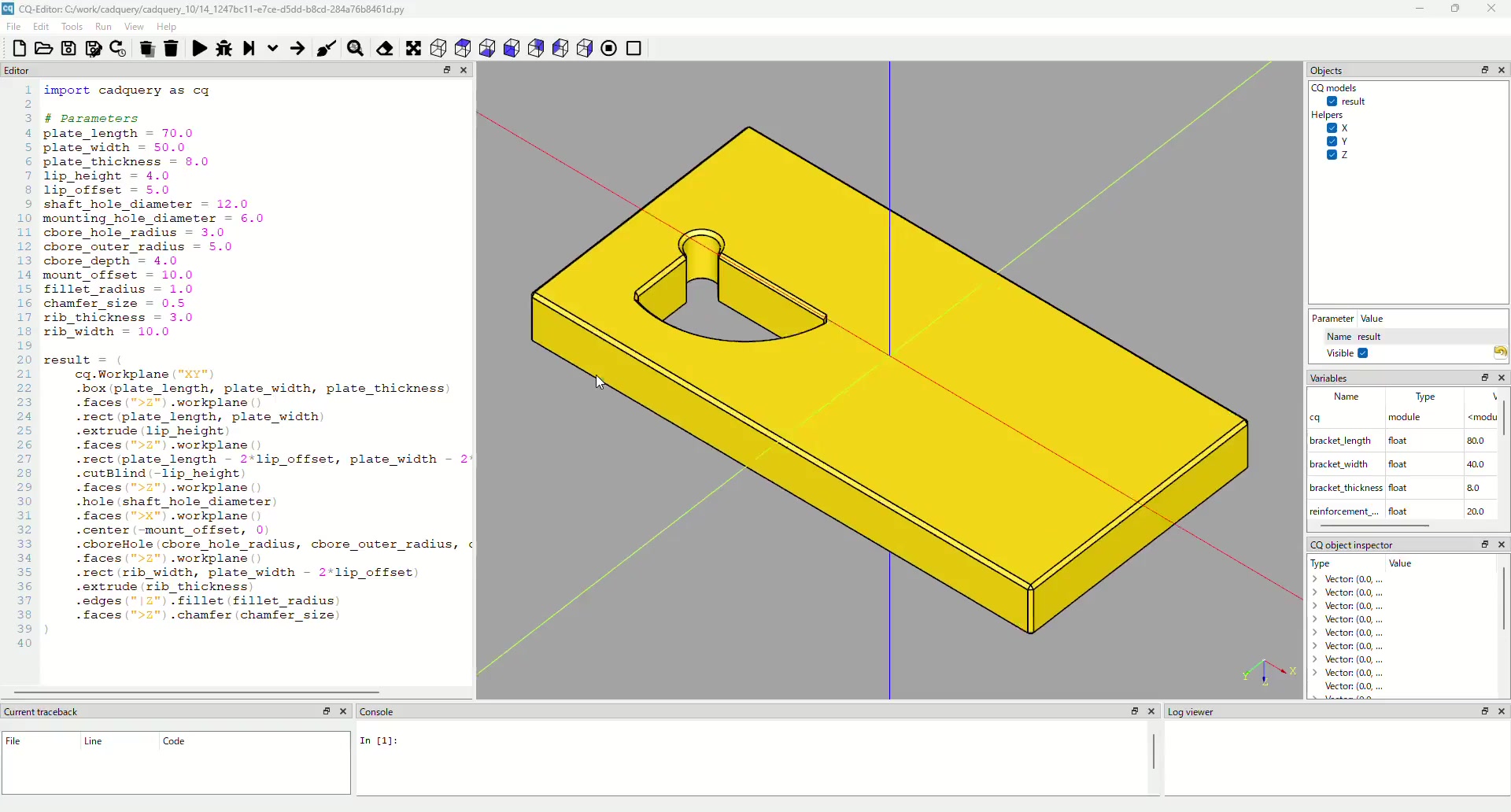Float the Log viewer panel
The image size is (1511, 812).
pos(1486,711)
